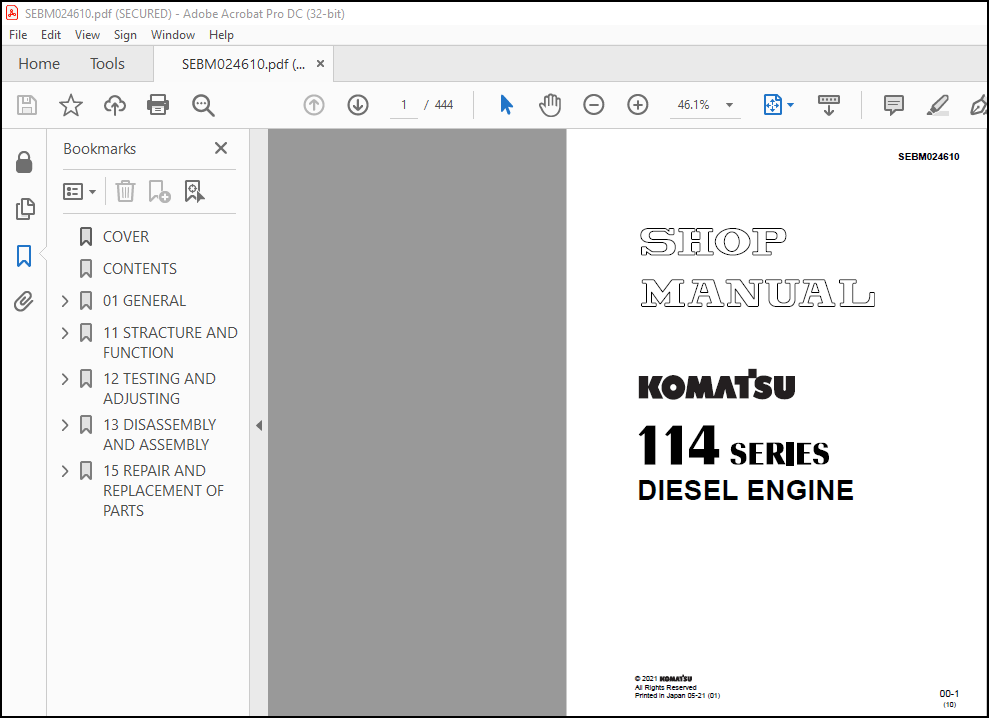The width and height of the screenshot is (989, 718).
Task: Add file to starred with star icon
Action: coord(71,105)
